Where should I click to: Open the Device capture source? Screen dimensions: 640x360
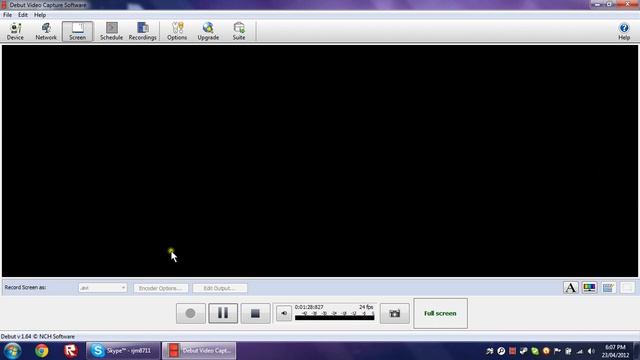tap(15, 31)
